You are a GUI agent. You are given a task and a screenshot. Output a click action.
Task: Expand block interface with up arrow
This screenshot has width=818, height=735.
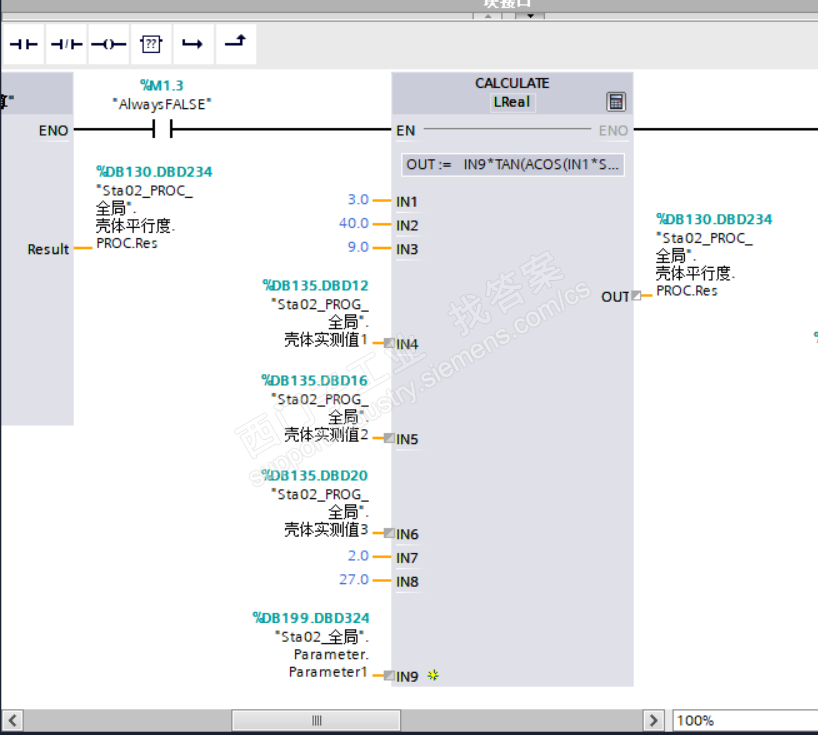click(x=488, y=16)
